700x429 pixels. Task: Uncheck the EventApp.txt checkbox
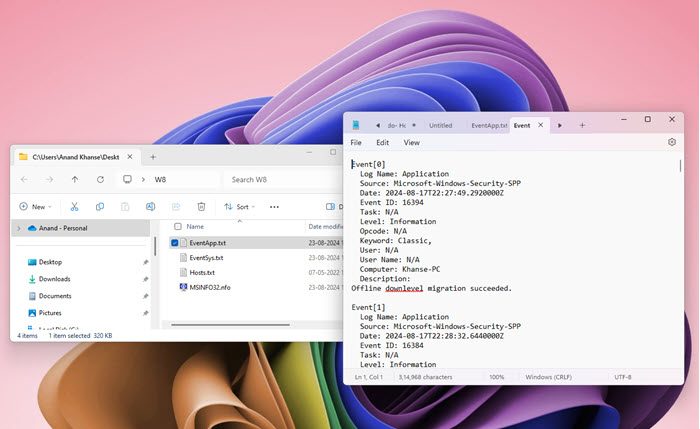click(175, 243)
